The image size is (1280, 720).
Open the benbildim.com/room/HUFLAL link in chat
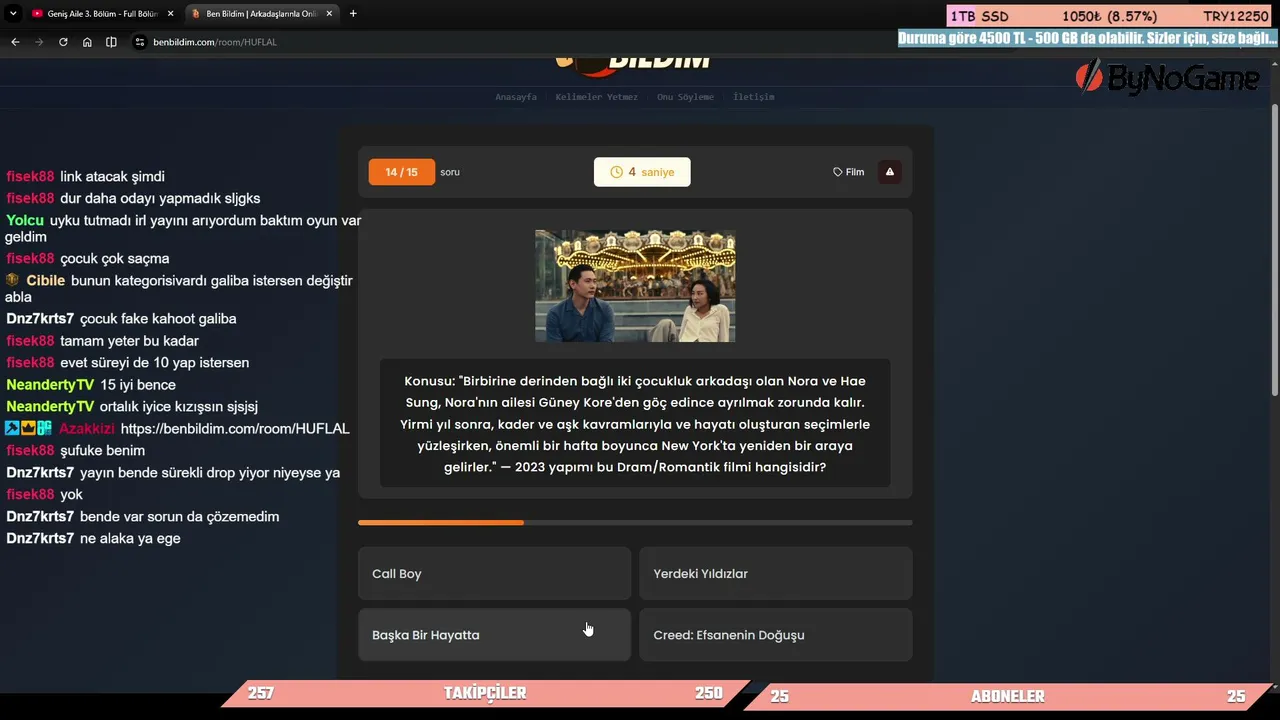235,429
